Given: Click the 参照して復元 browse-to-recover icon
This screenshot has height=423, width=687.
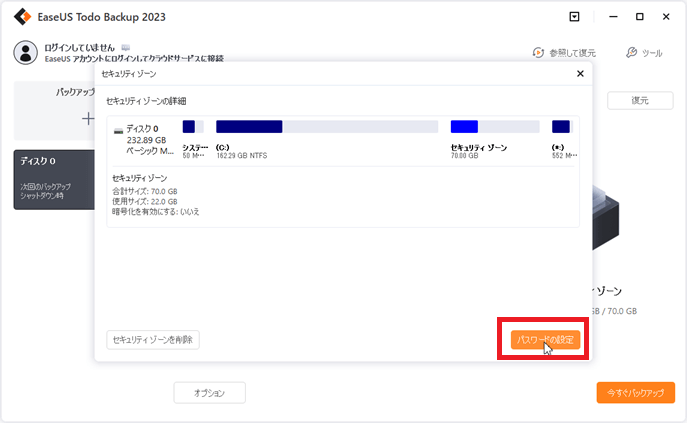Looking at the screenshot, I should [x=538, y=52].
